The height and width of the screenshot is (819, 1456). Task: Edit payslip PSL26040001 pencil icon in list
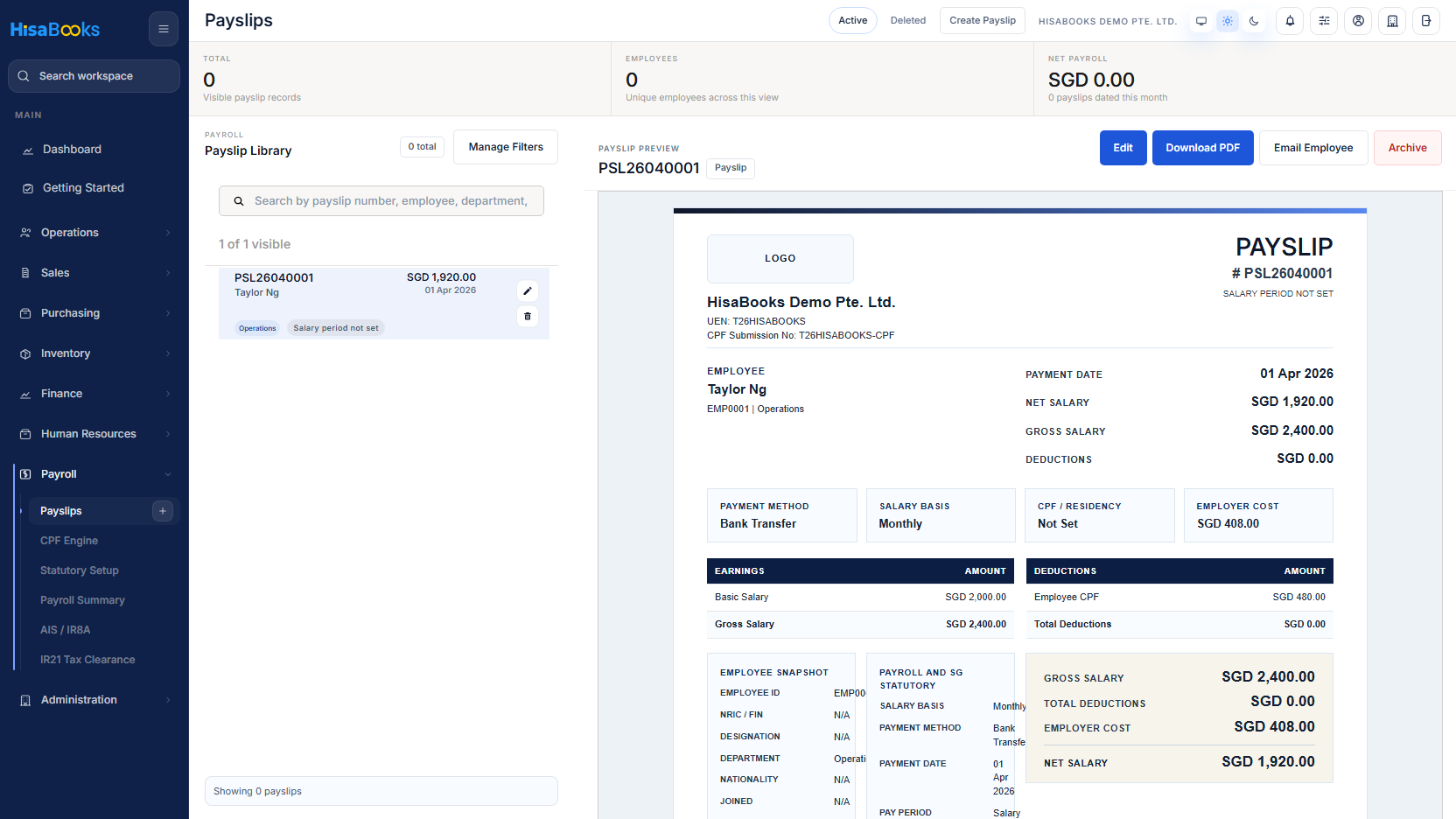[x=528, y=291]
